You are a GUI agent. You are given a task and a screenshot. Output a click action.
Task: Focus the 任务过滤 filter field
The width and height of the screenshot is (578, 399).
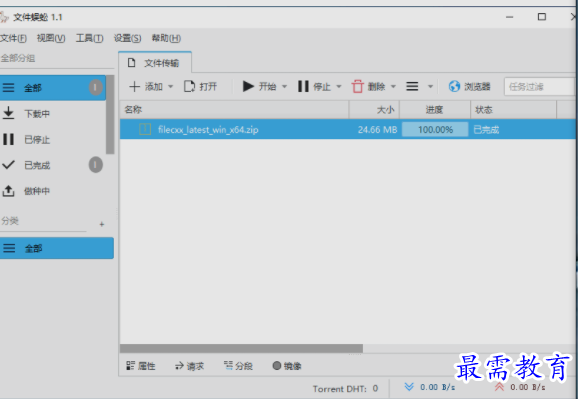(x=540, y=87)
